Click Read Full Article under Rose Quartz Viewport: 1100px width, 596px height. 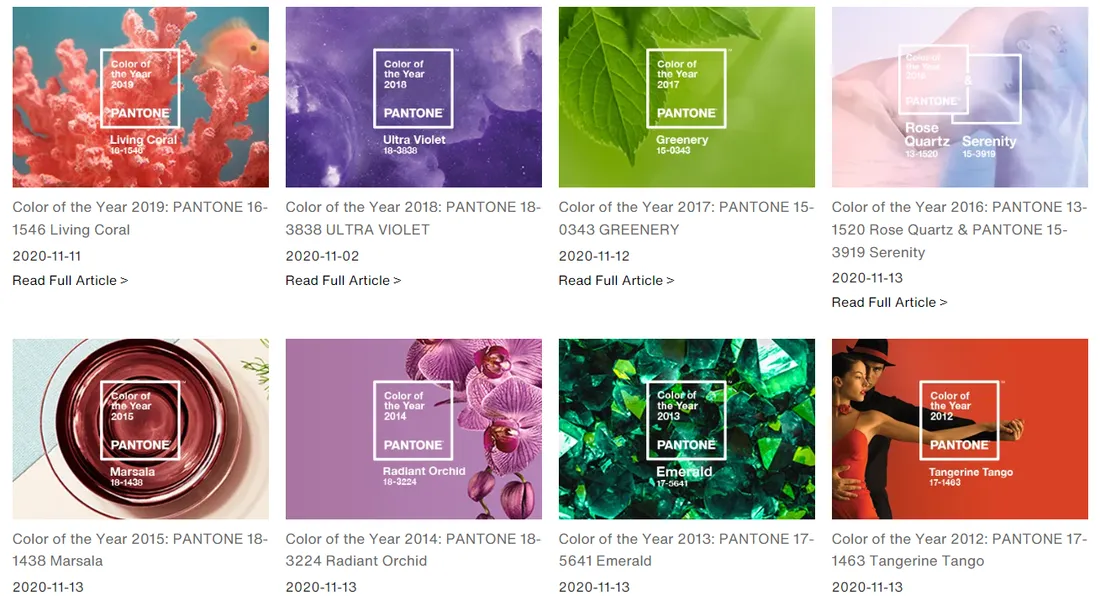(890, 302)
